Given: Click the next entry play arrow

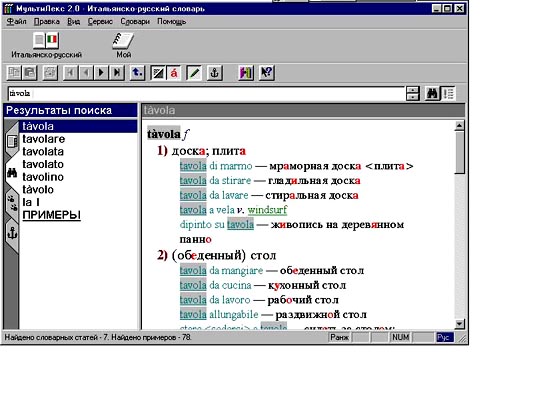Looking at the screenshot, I should point(101,73).
